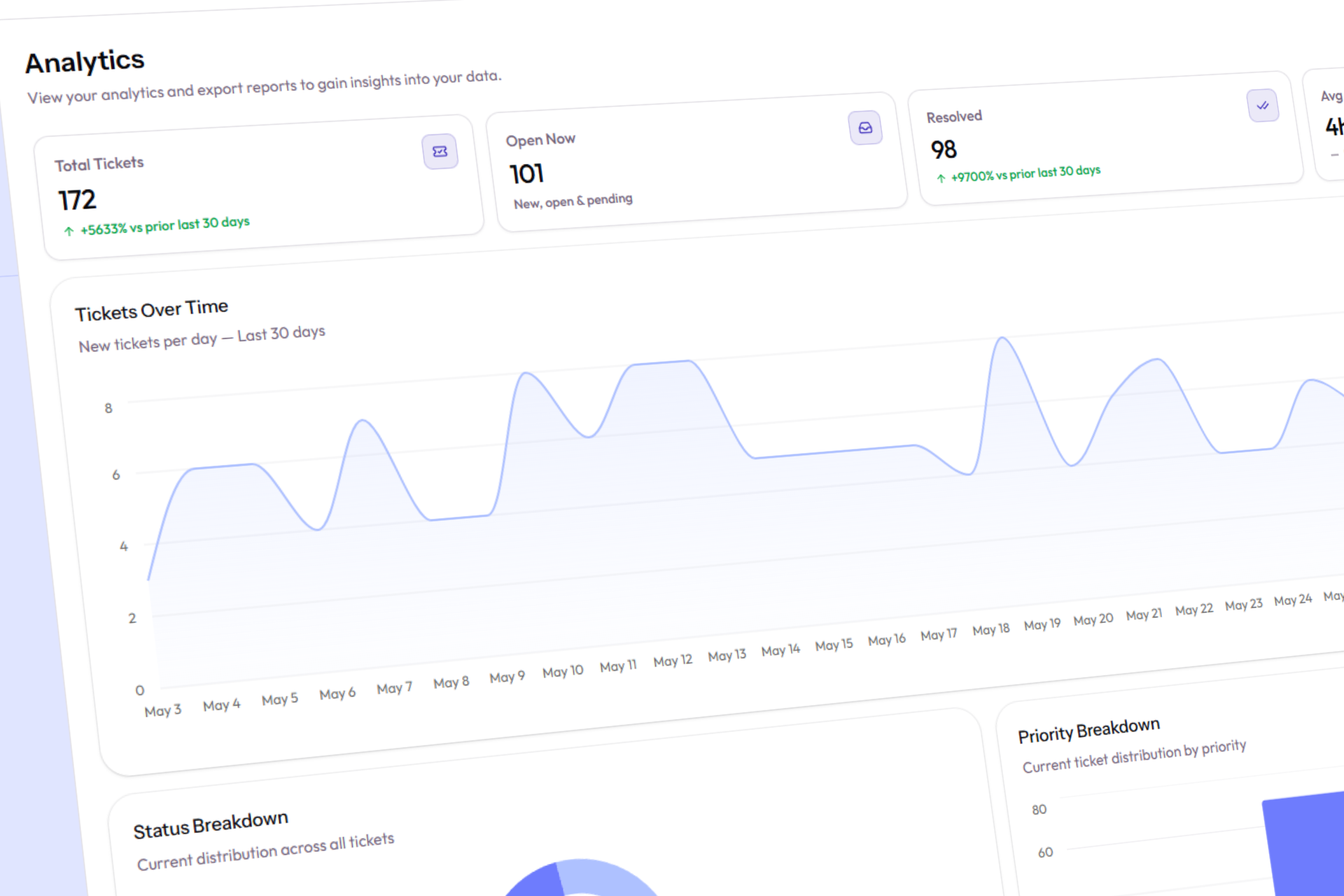This screenshot has height=896, width=1344.
Task: Click the y-axis label 4 on line chart
Action: click(x=124, y=546)
